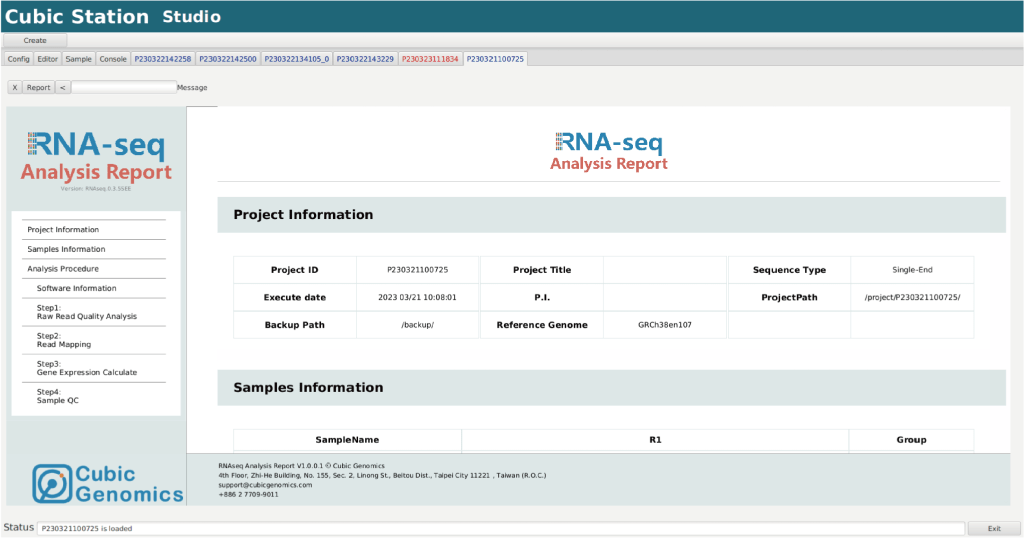Click the '<' back arrow button

tap(62, 87)
